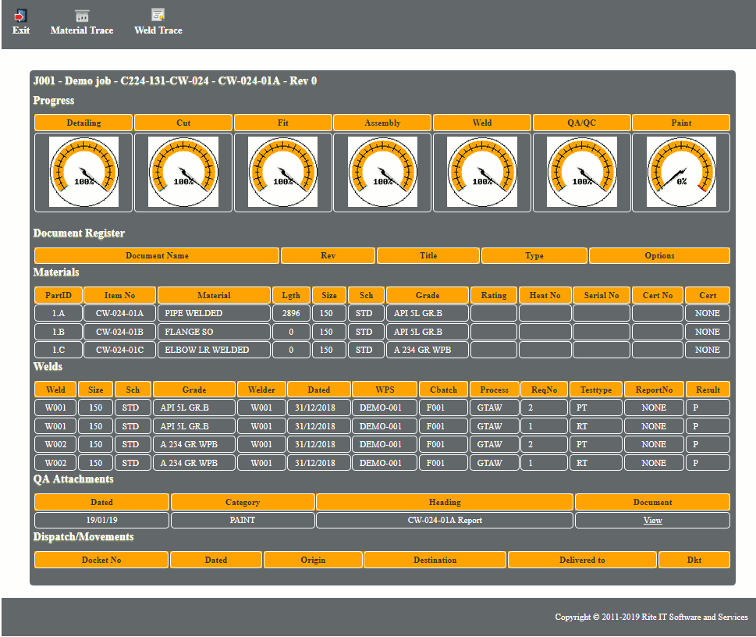The image size is (756, 637).
Task: Select item CW-024-01B cell
Action: pos(120,332)
